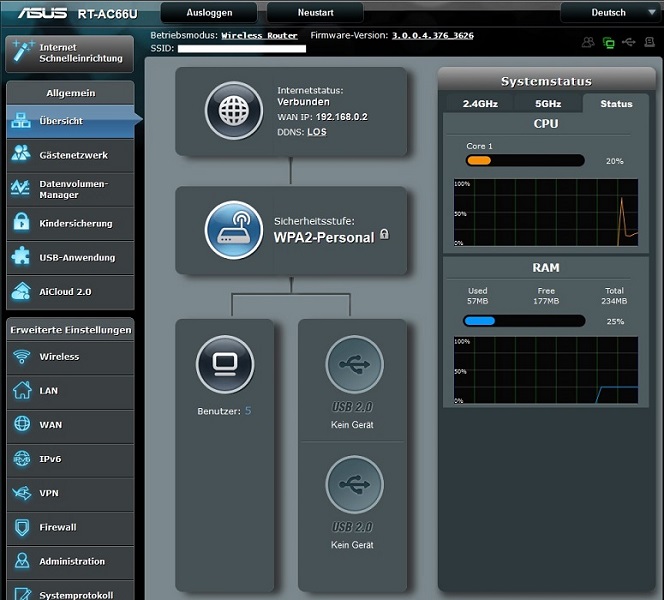This screenshot has height=600, width=664.
Task: Click the Wireless Router operating mode link
Action: pos(259,35)
